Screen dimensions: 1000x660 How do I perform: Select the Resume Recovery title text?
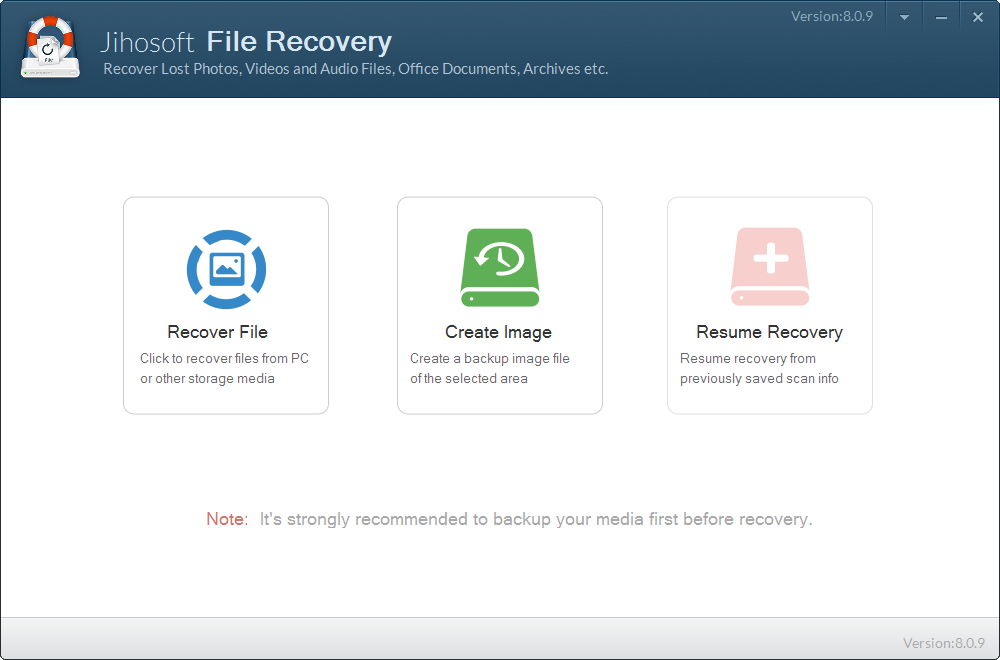[769, 332]
